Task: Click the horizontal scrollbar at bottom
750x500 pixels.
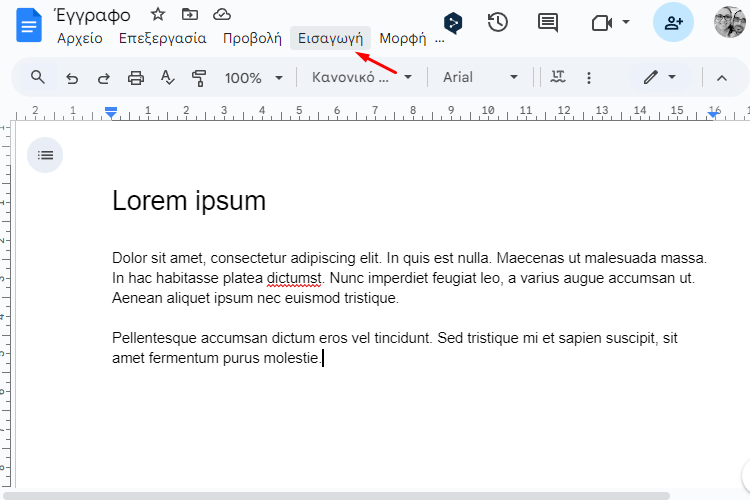Action: click(x=337, y=496)
